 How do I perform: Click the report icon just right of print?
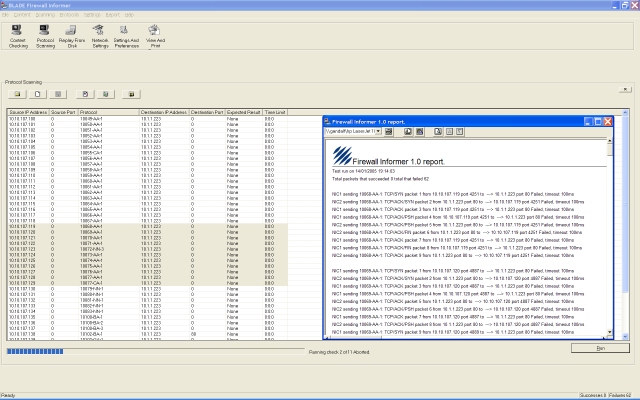click(x=408, y=131)
